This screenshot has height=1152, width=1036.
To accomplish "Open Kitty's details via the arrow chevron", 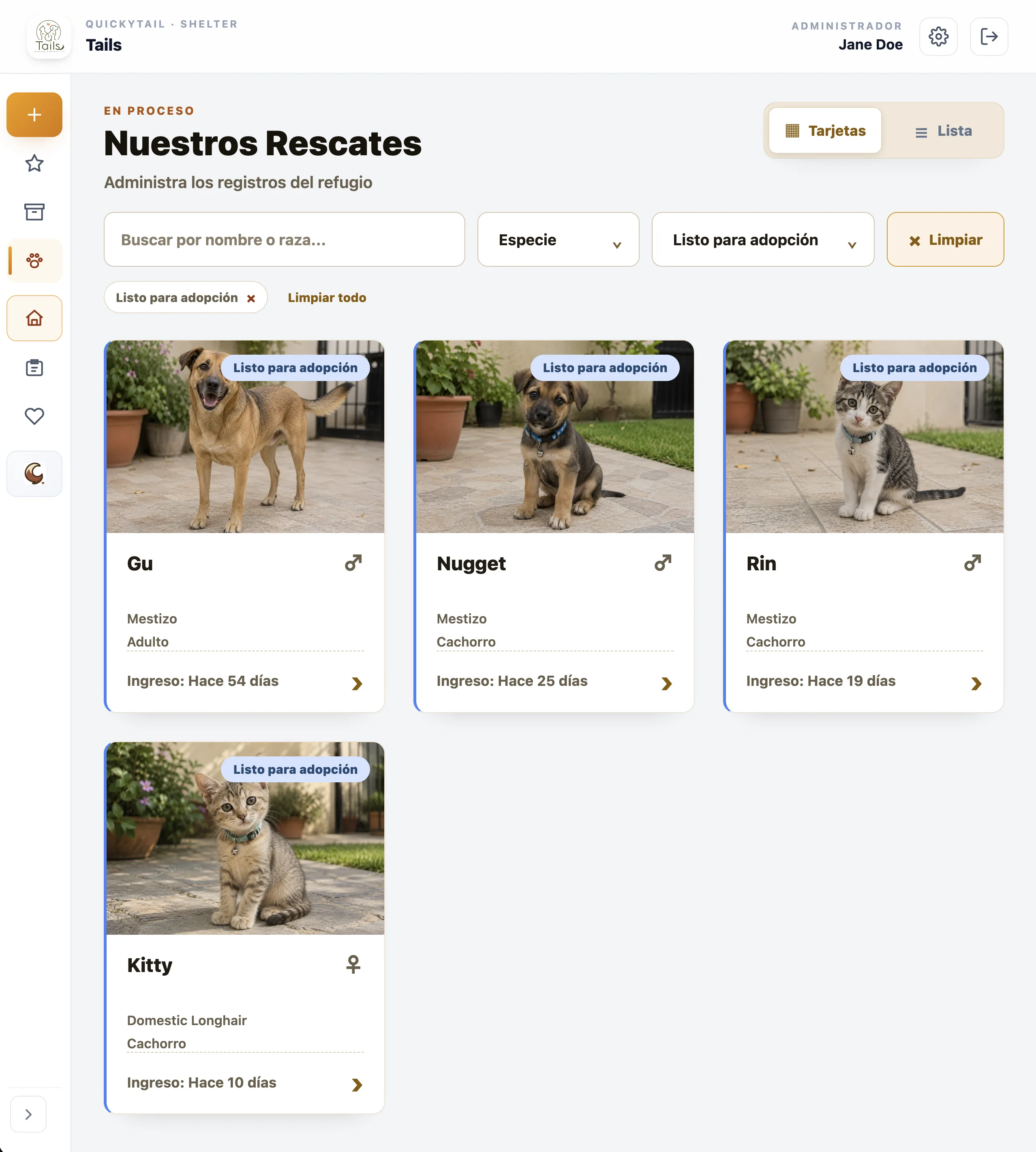I will (x=357, y=1085).
